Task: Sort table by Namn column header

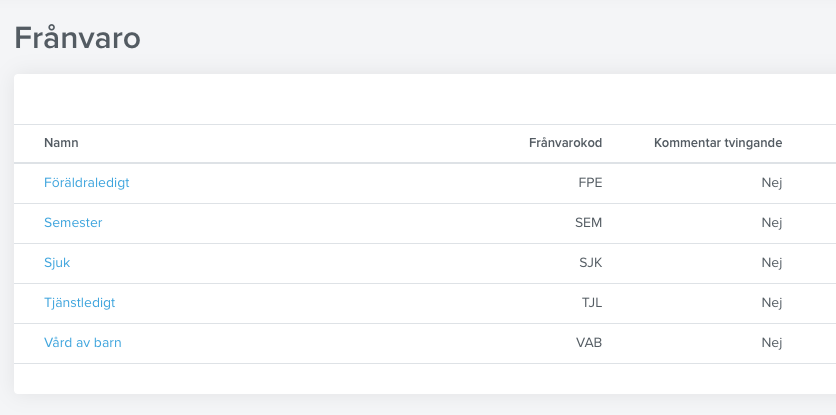Action: pos(61,143)
